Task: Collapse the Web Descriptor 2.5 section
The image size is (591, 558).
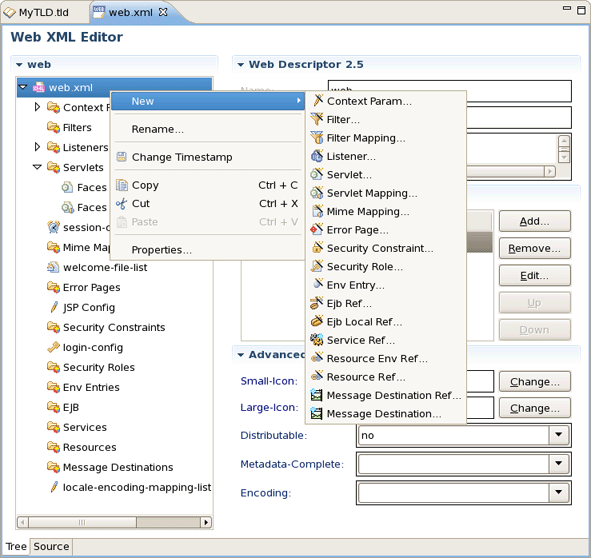Action: coord(240,64)
